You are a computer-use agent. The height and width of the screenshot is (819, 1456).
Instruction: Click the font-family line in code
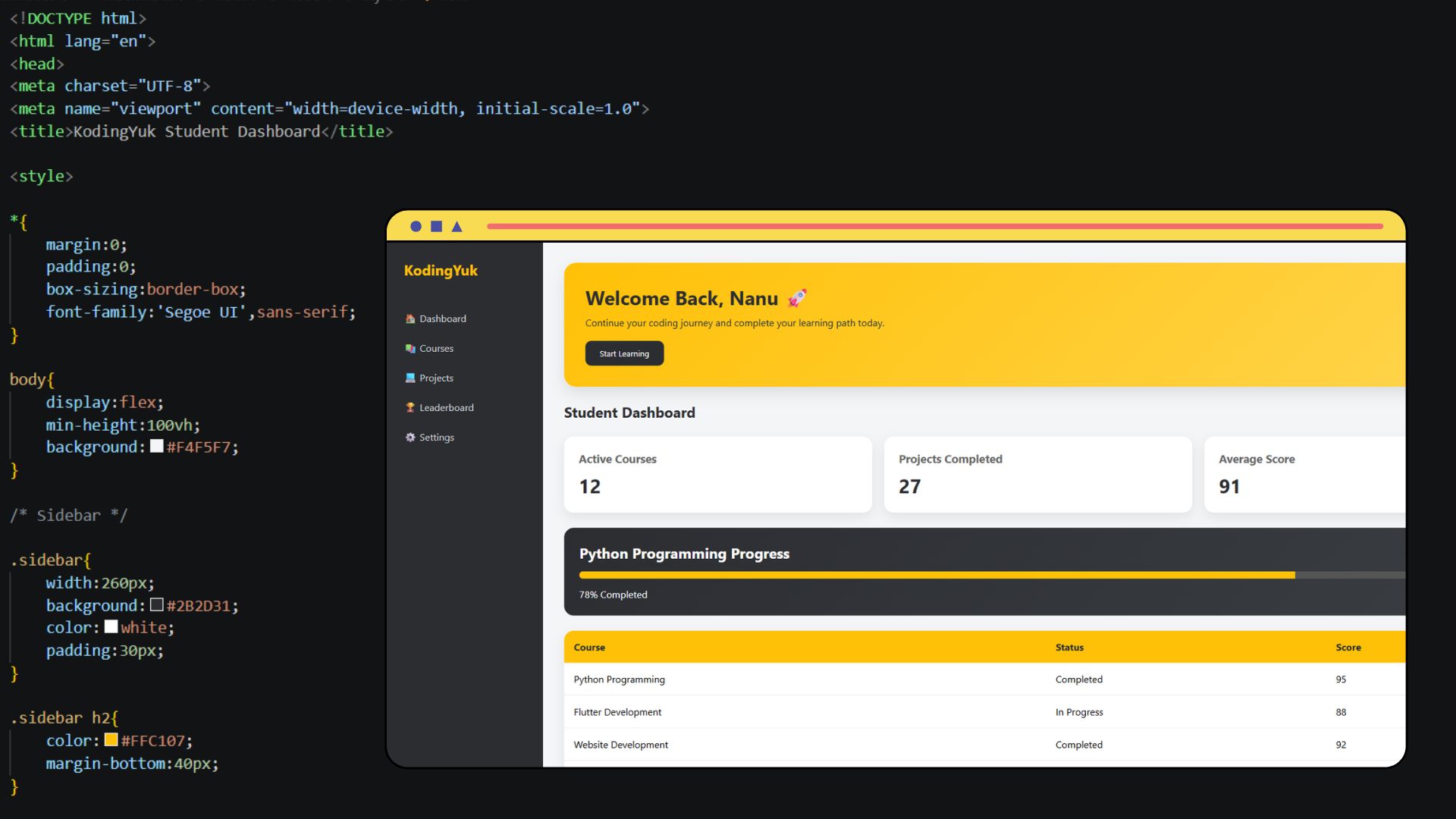200,312
